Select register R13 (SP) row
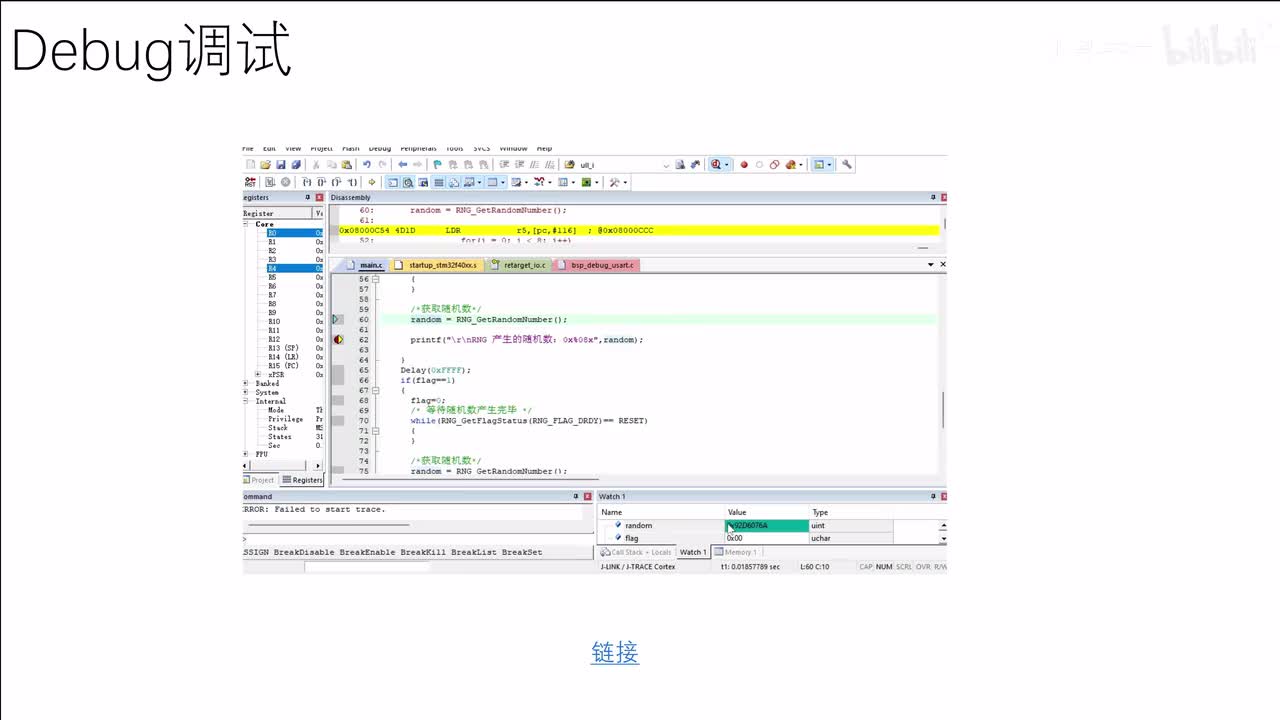Viewport: 1280px width, 720px height. (x=284, y=348)
